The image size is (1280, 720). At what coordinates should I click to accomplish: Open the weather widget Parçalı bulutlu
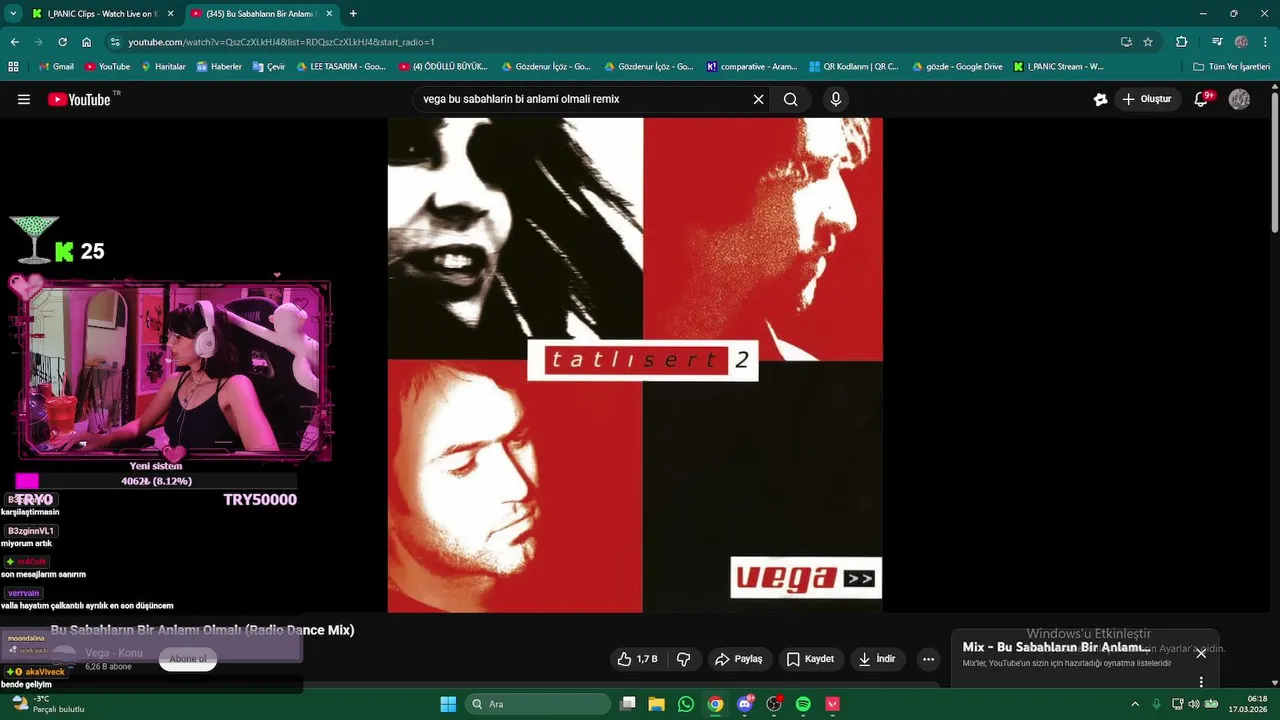48,704
